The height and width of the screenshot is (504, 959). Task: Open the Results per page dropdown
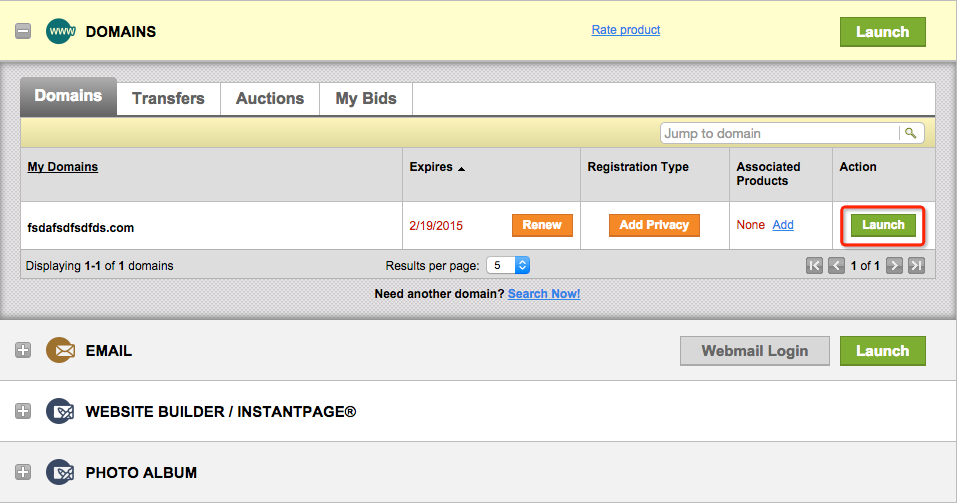click(508, 266)
